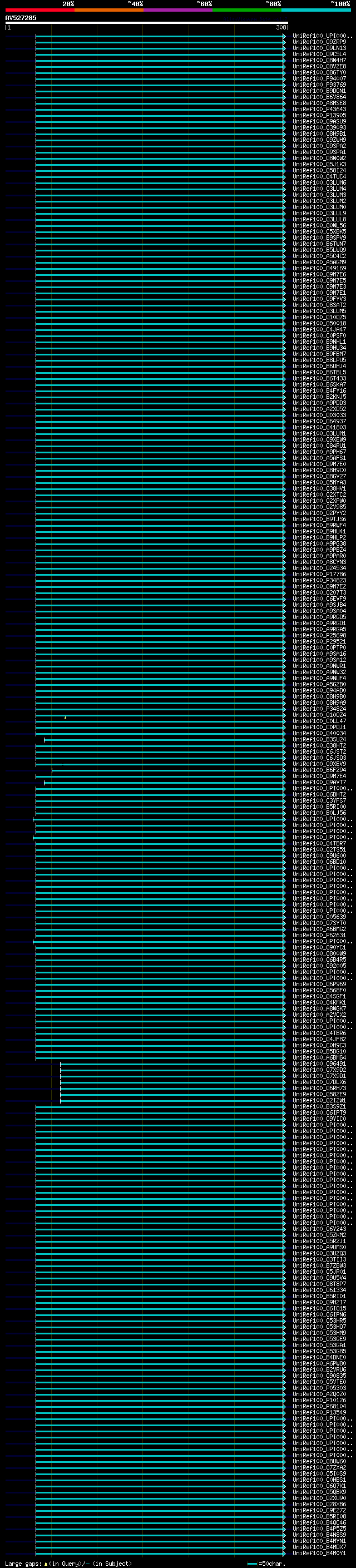Select the UniRef100_Q05639 label
356x1568 pixels.
point(319,917)
